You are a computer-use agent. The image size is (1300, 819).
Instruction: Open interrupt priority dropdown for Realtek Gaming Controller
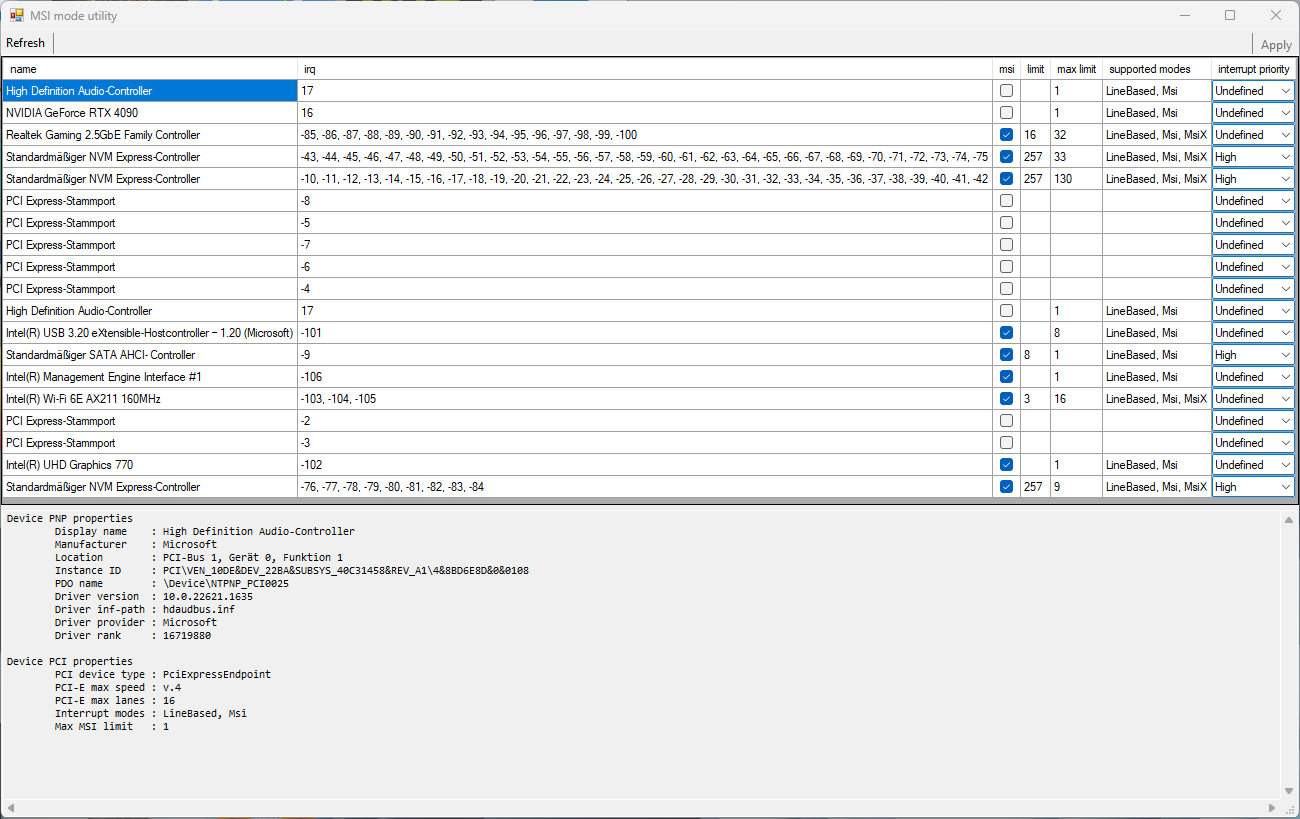coord(1253,135)
